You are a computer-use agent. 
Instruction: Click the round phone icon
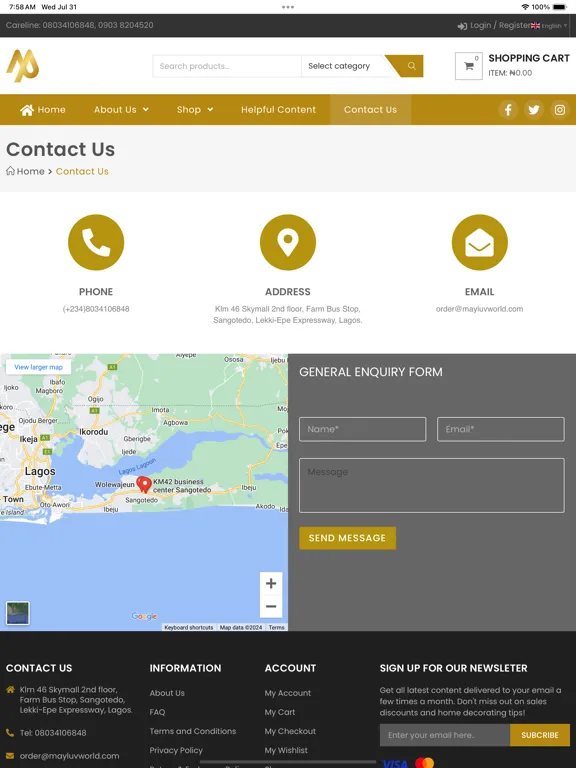[x=96, y=242]
